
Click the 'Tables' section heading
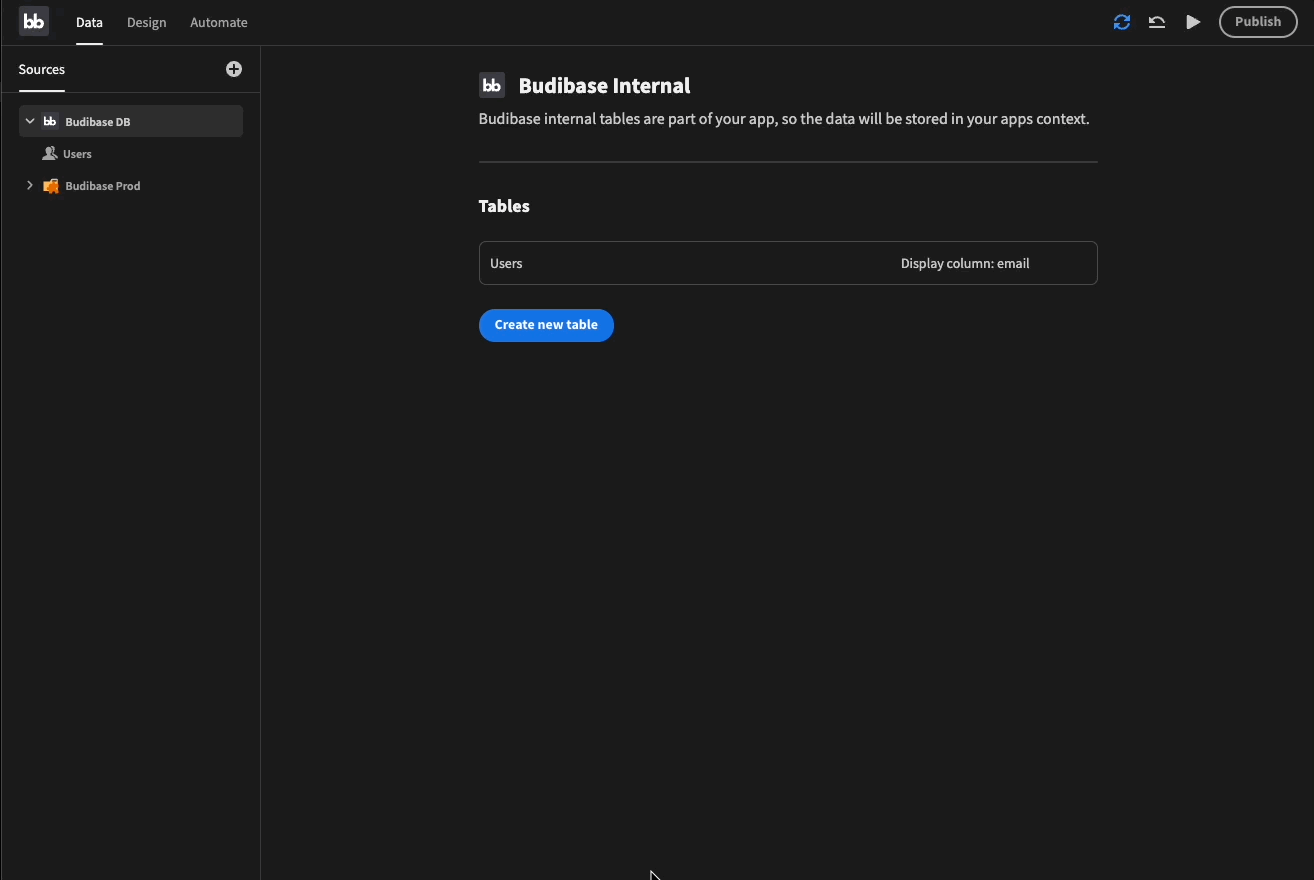point(504,206)
